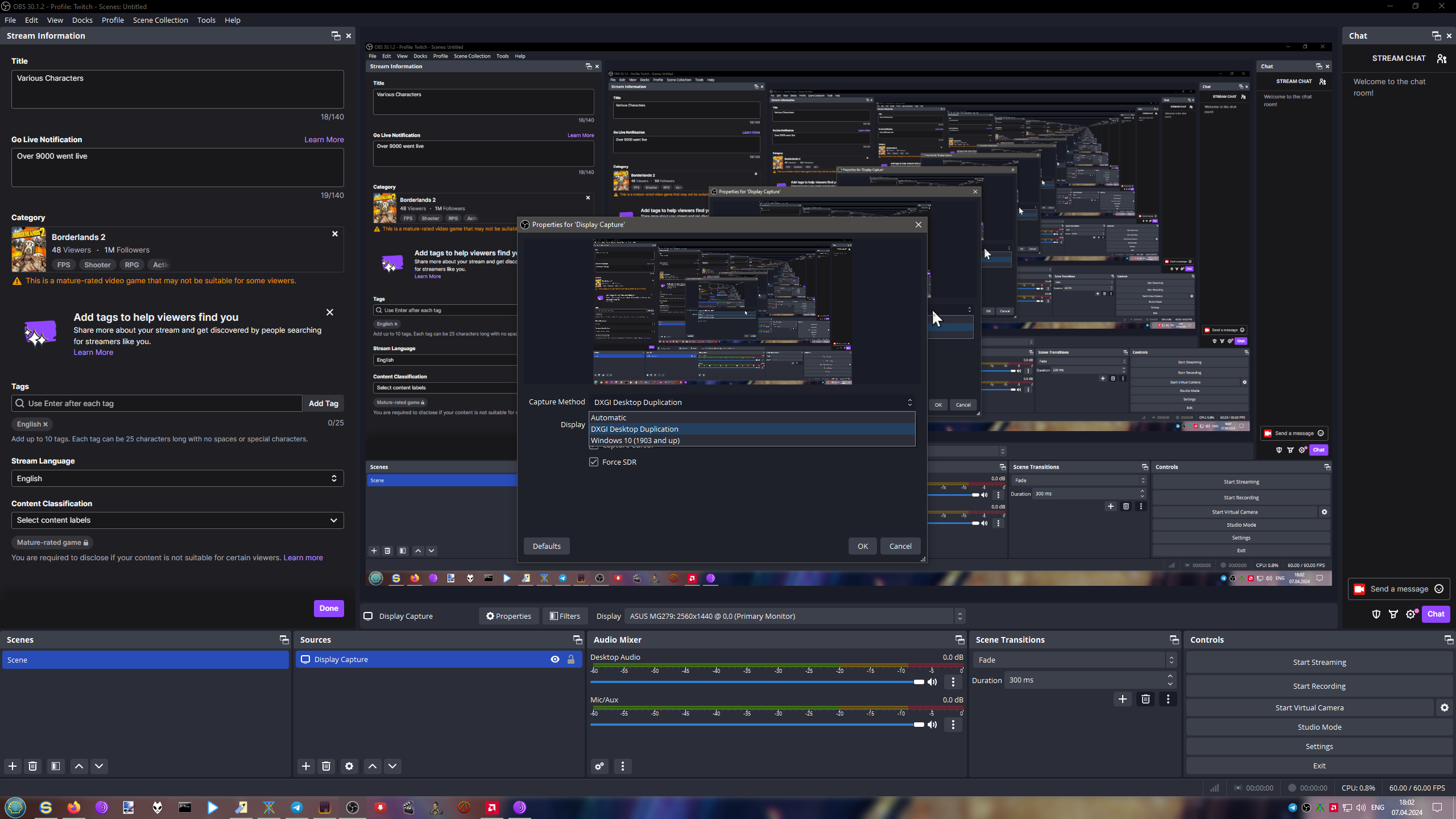Add new scene transition plus icon

point(1123,699)
